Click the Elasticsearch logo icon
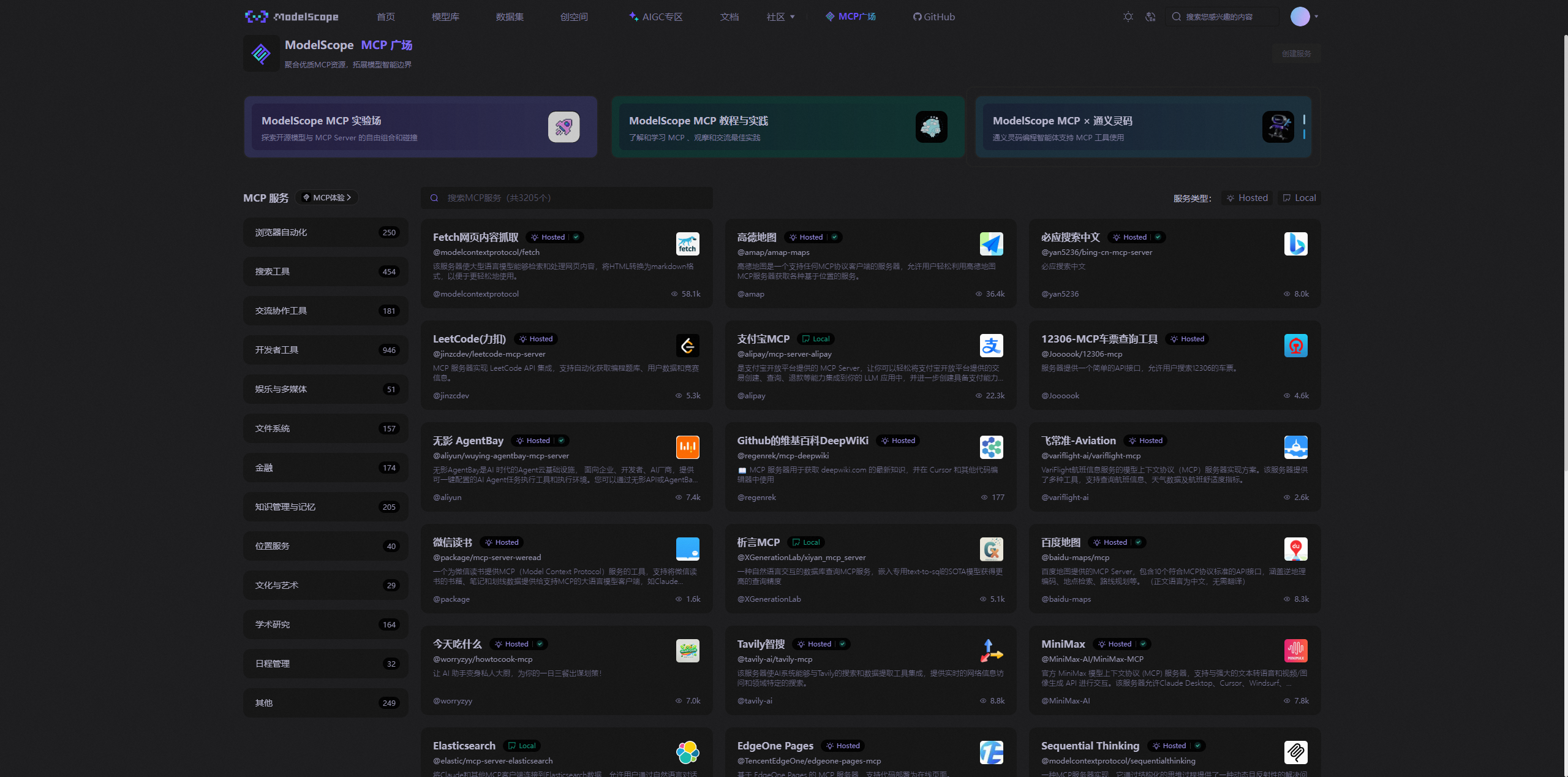This screenshot has width=1568, height=777. coord(687,752)
